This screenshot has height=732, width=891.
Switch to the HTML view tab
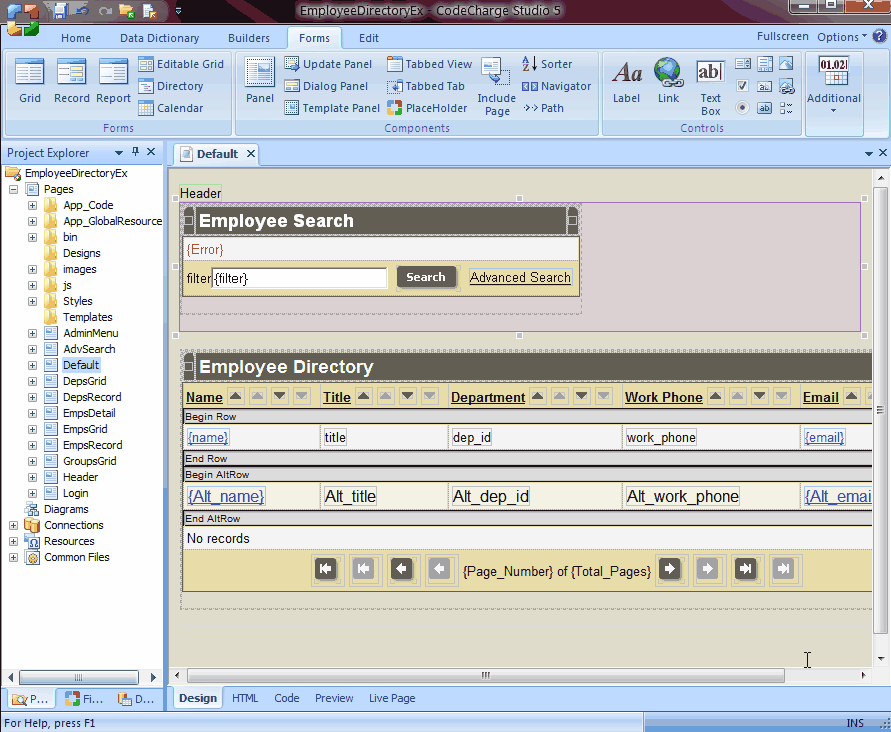click(245, 698)
